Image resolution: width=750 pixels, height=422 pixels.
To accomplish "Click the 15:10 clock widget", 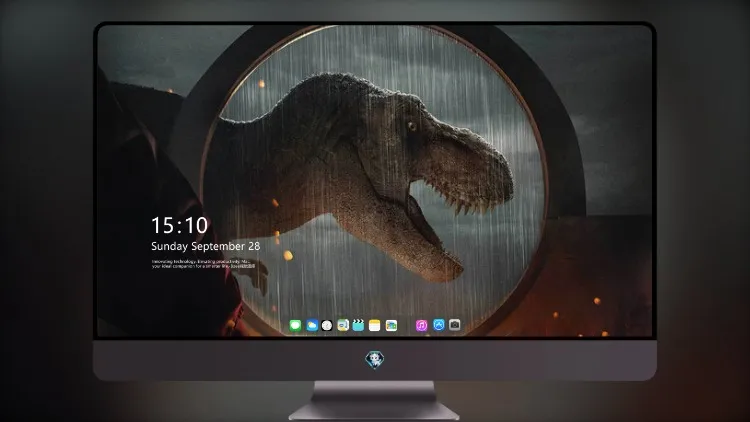I will pos(179,225).
